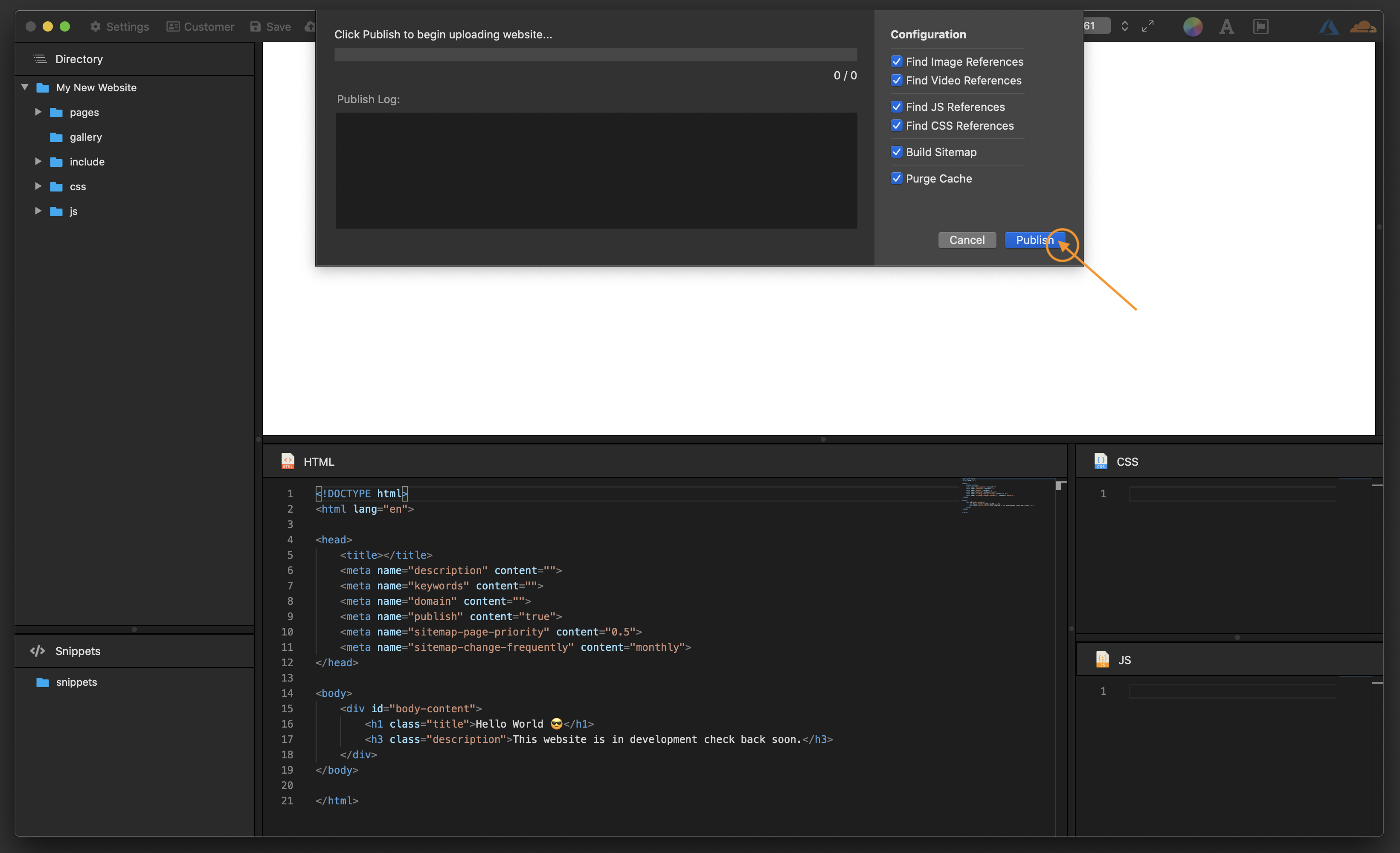Click the Snippets code-brackets icon
Viewport: 1400px width, 853px height.
38,651
